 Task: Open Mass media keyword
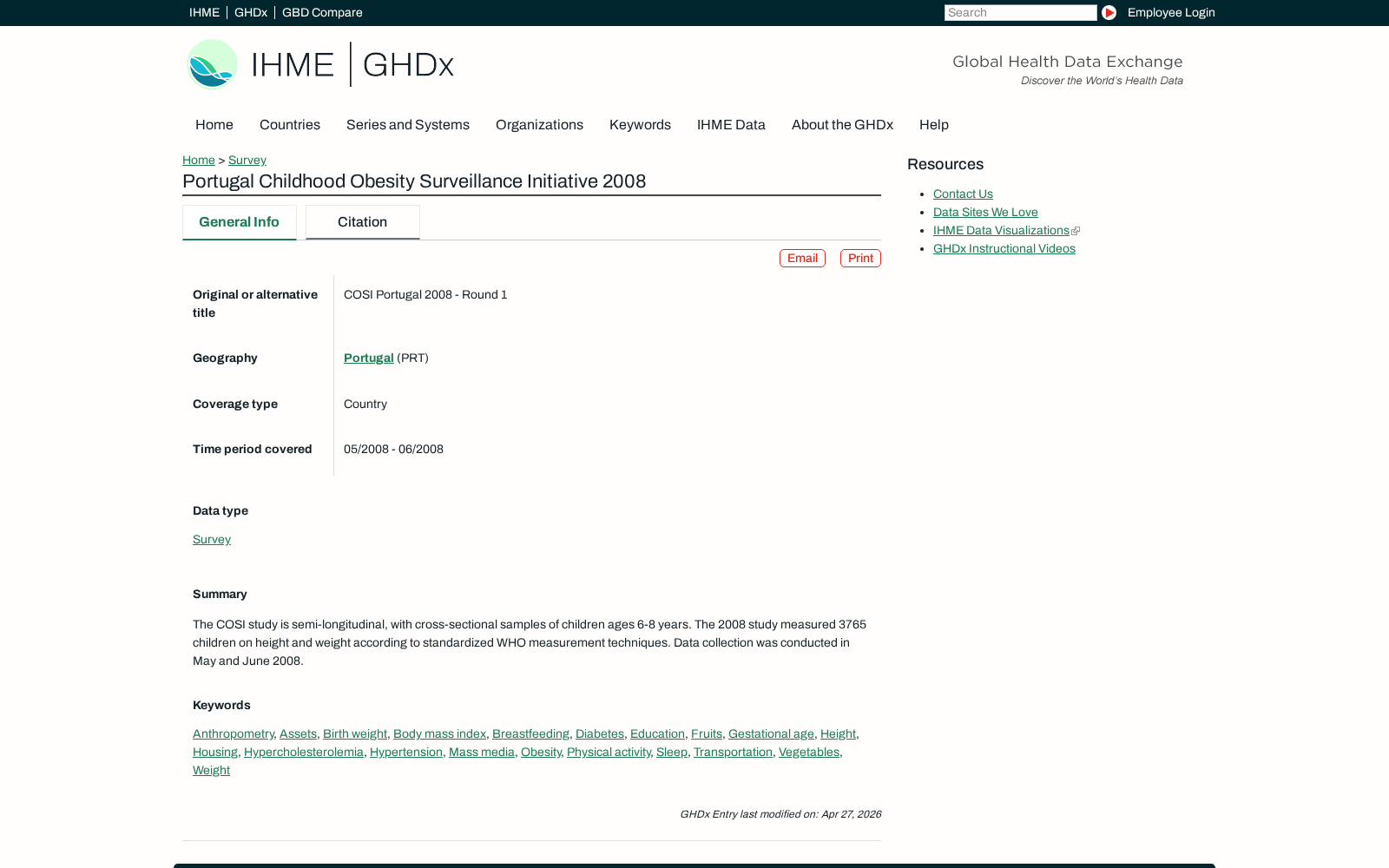[482, 752]
